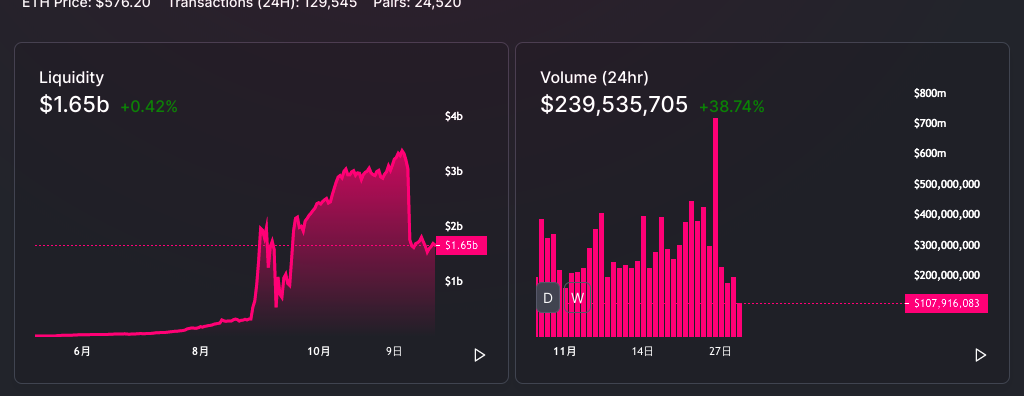This screenshot has width=1024, height=396.
Task: Click the $2b axis label
Action: pyautogui.click(x=454, y=227)
